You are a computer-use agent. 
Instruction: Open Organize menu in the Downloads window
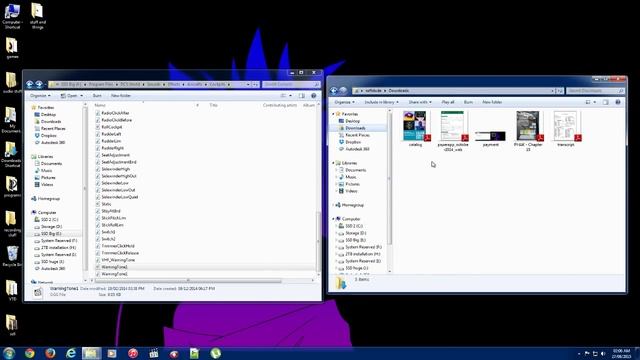pyautogui.click(x=344, y=102)
